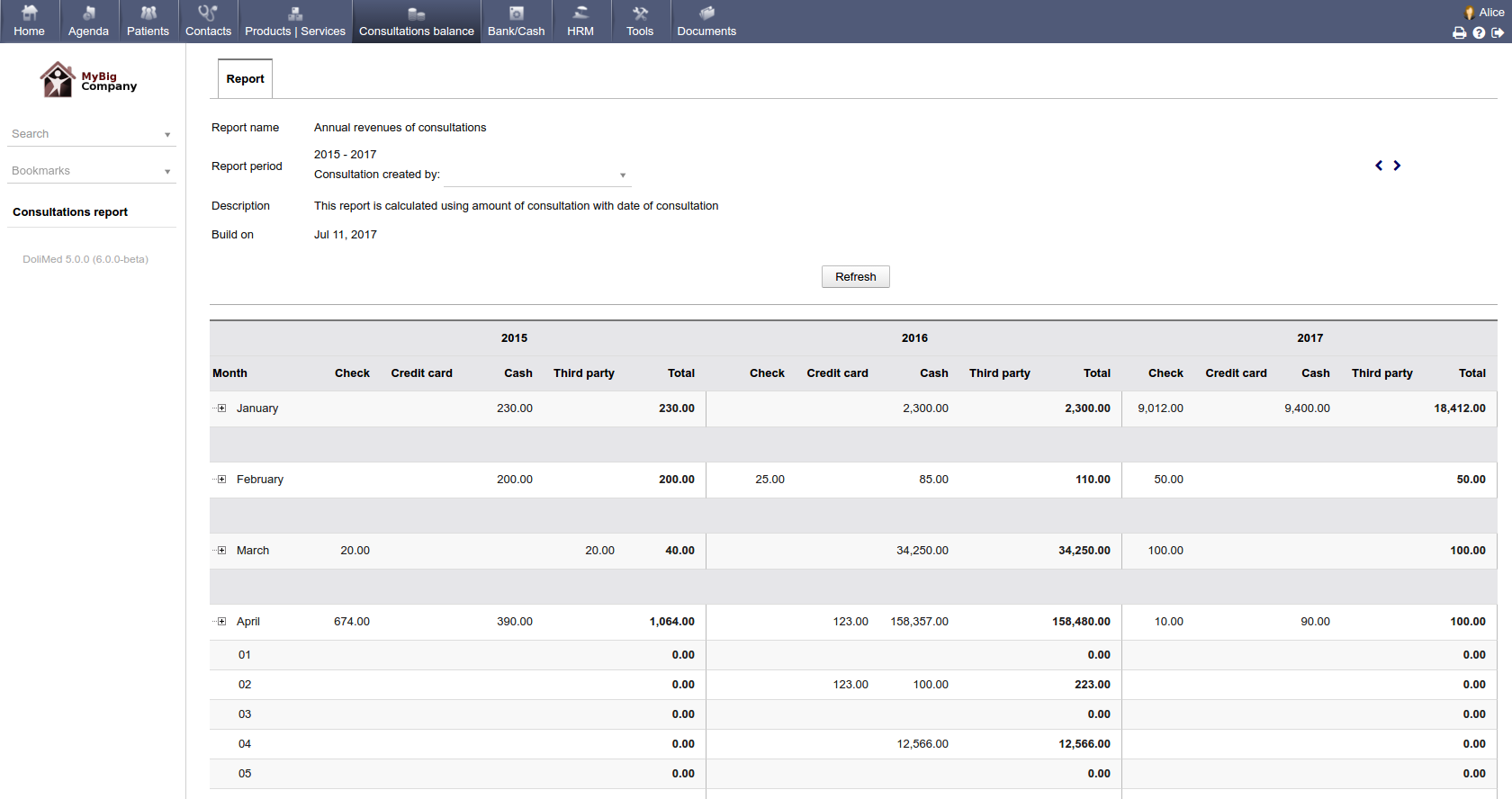The height and width of the screenshot is (799, 1512).
Task: Open Consultation created by dropdown
Action: point(536,175)
